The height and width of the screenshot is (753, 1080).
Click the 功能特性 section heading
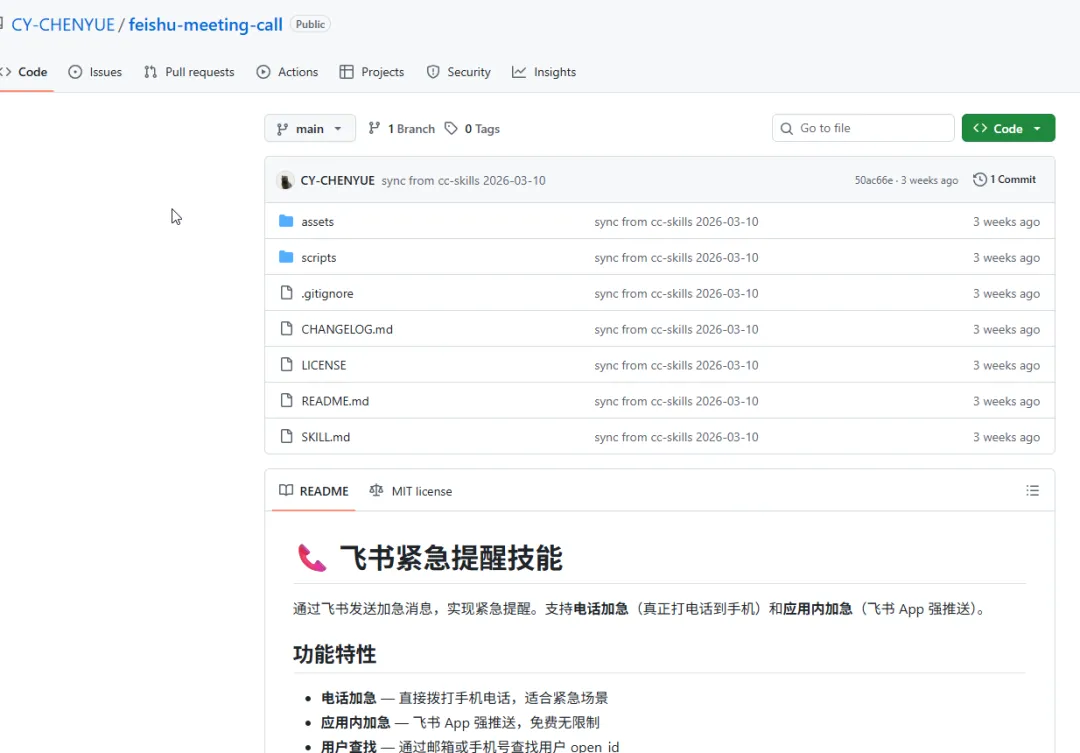point(335,654)
